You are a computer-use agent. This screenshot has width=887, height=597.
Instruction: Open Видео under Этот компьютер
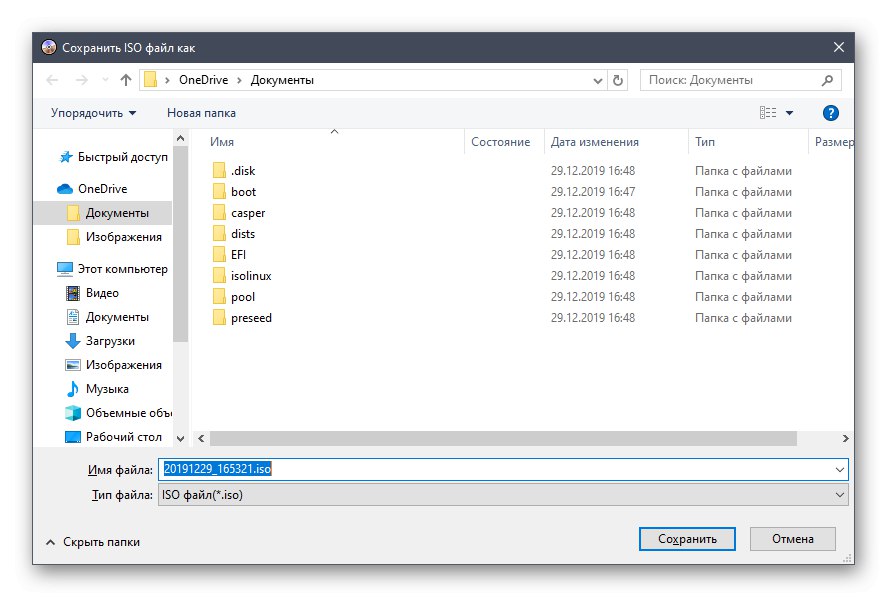92,293
